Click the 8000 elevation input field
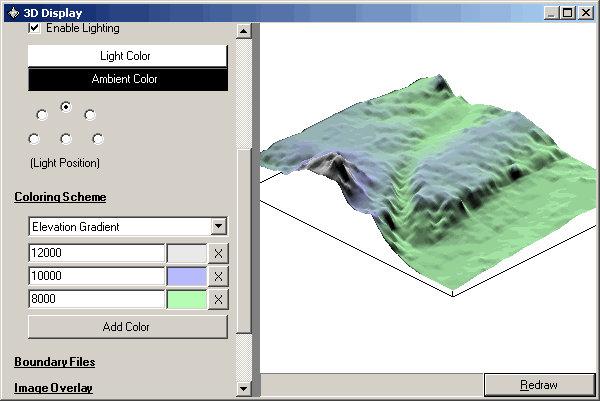The image size is (600, 401). click(97, 299)
